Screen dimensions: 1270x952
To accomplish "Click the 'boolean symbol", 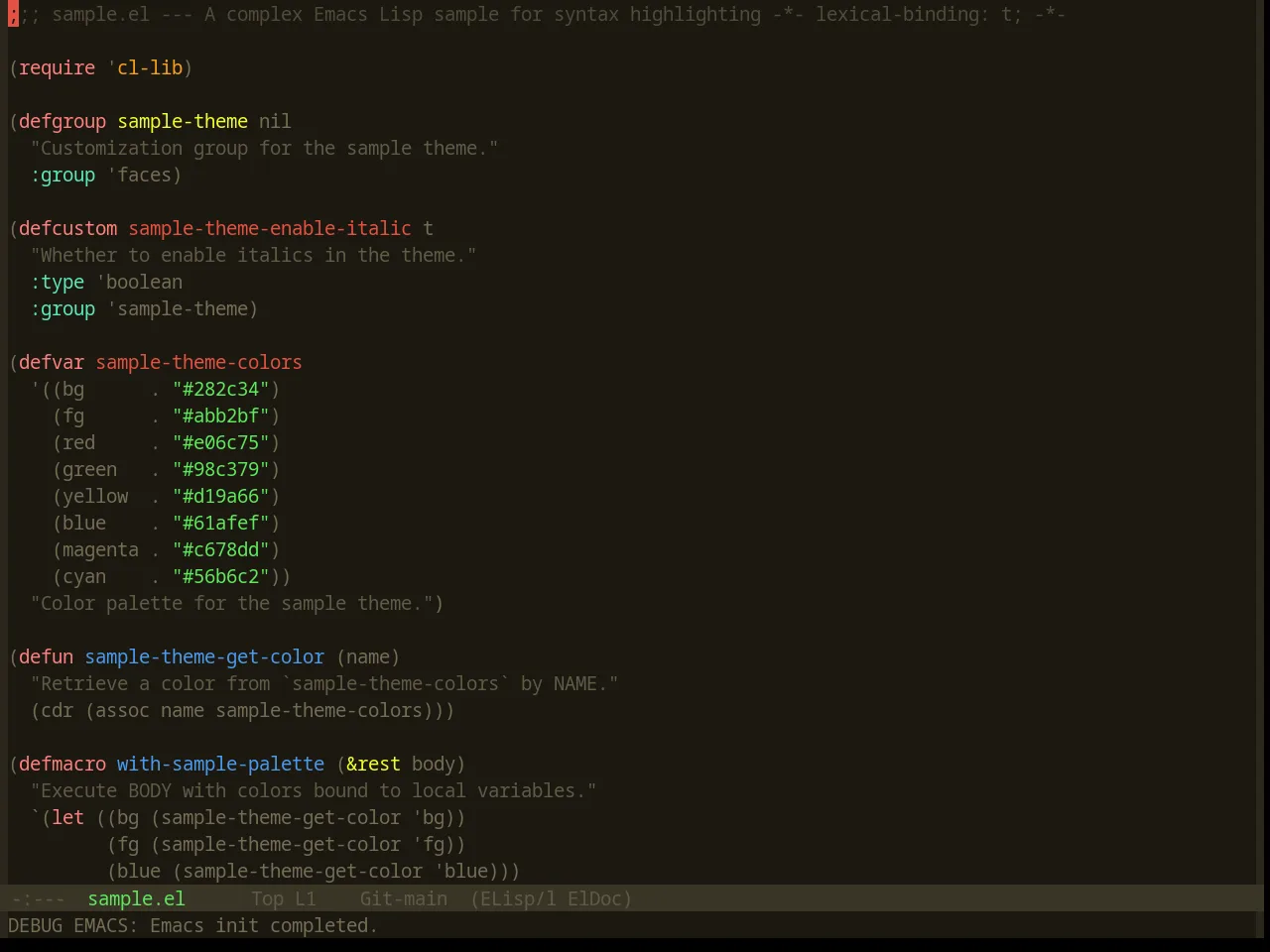I will point(139,282).
